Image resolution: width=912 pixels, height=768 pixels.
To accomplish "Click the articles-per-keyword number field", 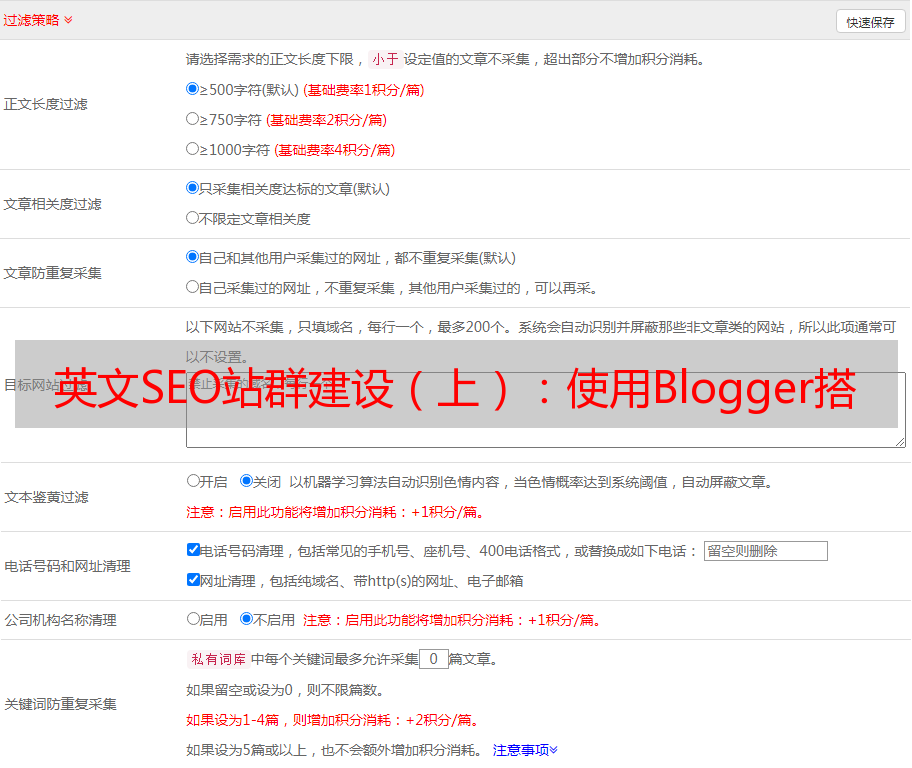I will click(x=433, y=659).
